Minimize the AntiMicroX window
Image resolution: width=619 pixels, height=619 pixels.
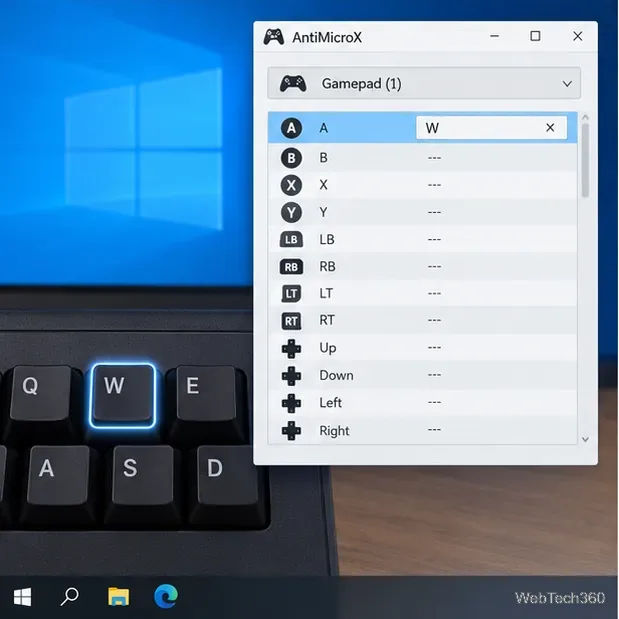[x=495, y=36]
